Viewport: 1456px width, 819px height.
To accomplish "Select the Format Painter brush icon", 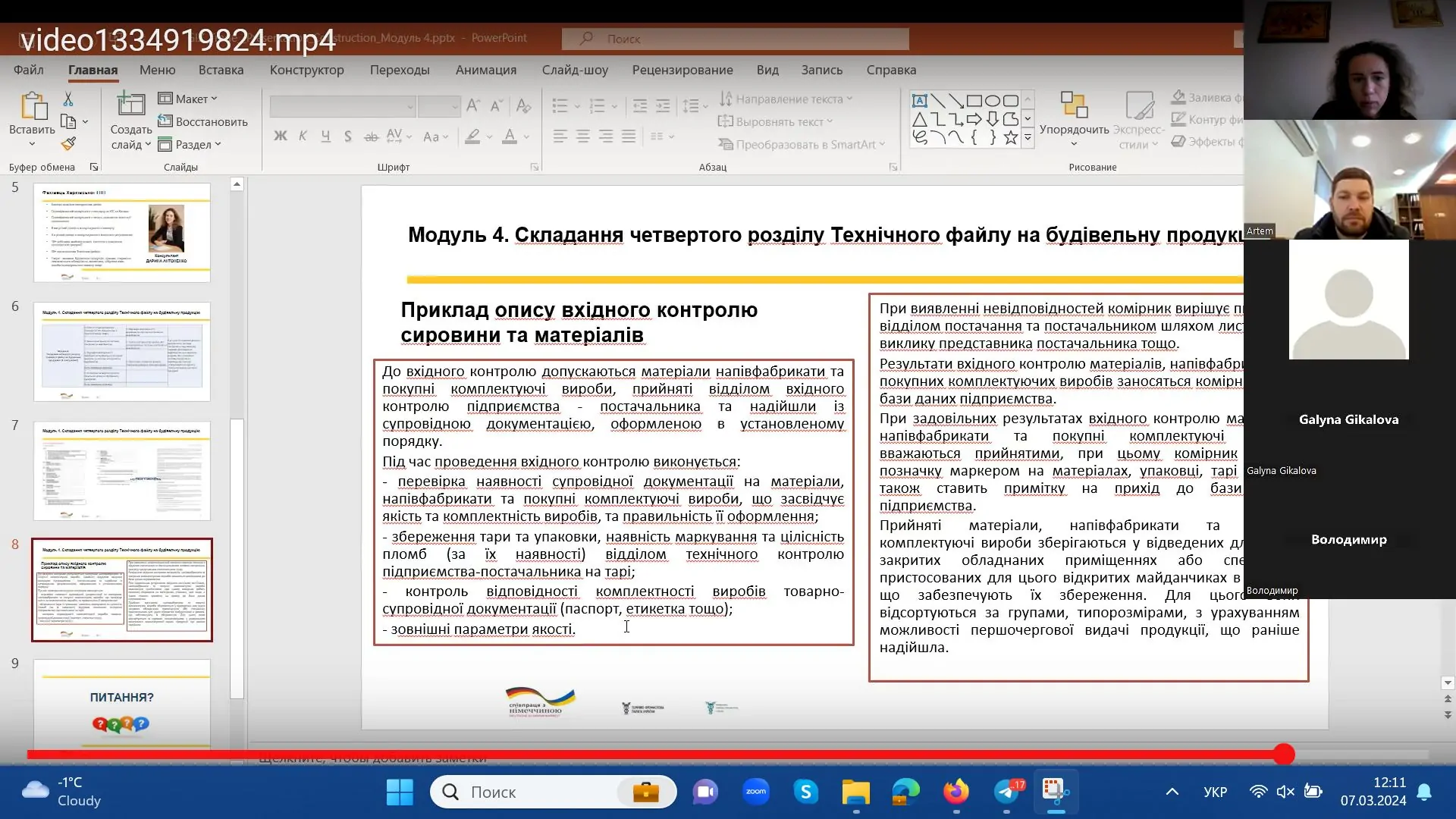I will coord(68,143).
